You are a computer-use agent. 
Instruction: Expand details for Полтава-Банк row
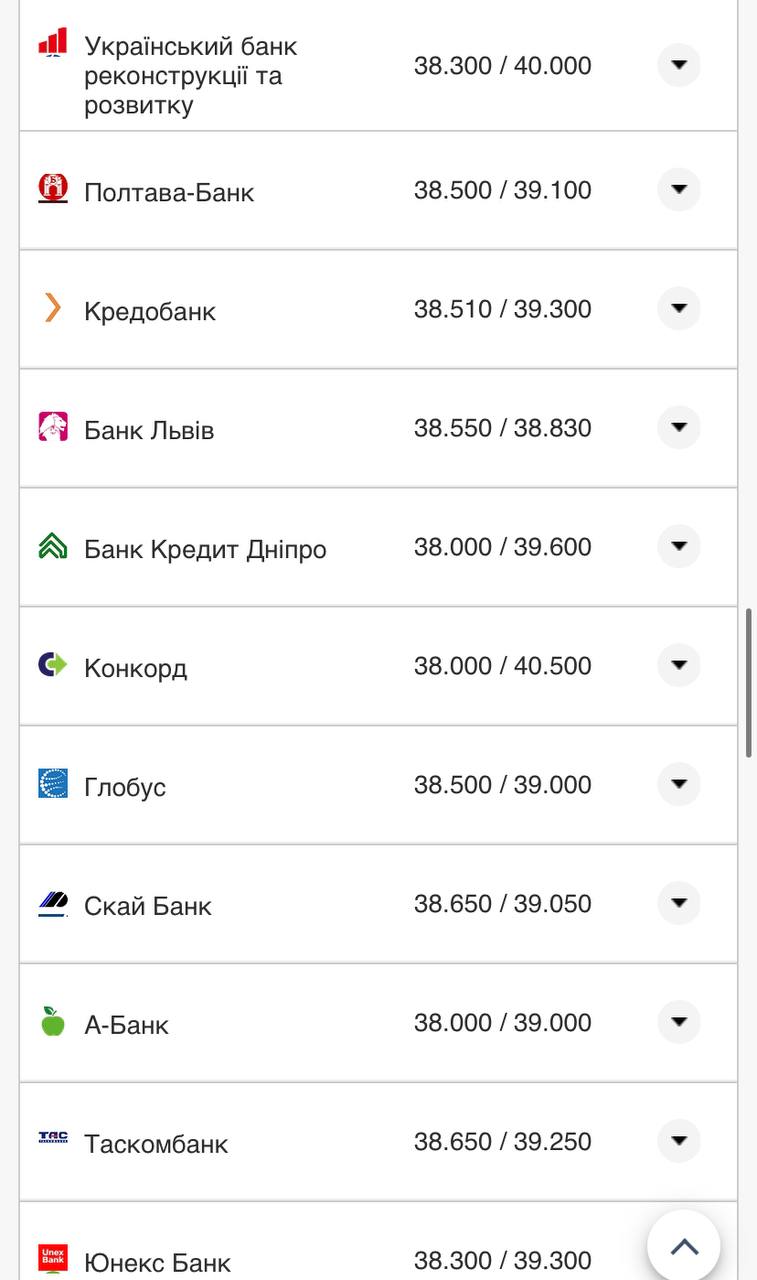(x=679, y=190)
